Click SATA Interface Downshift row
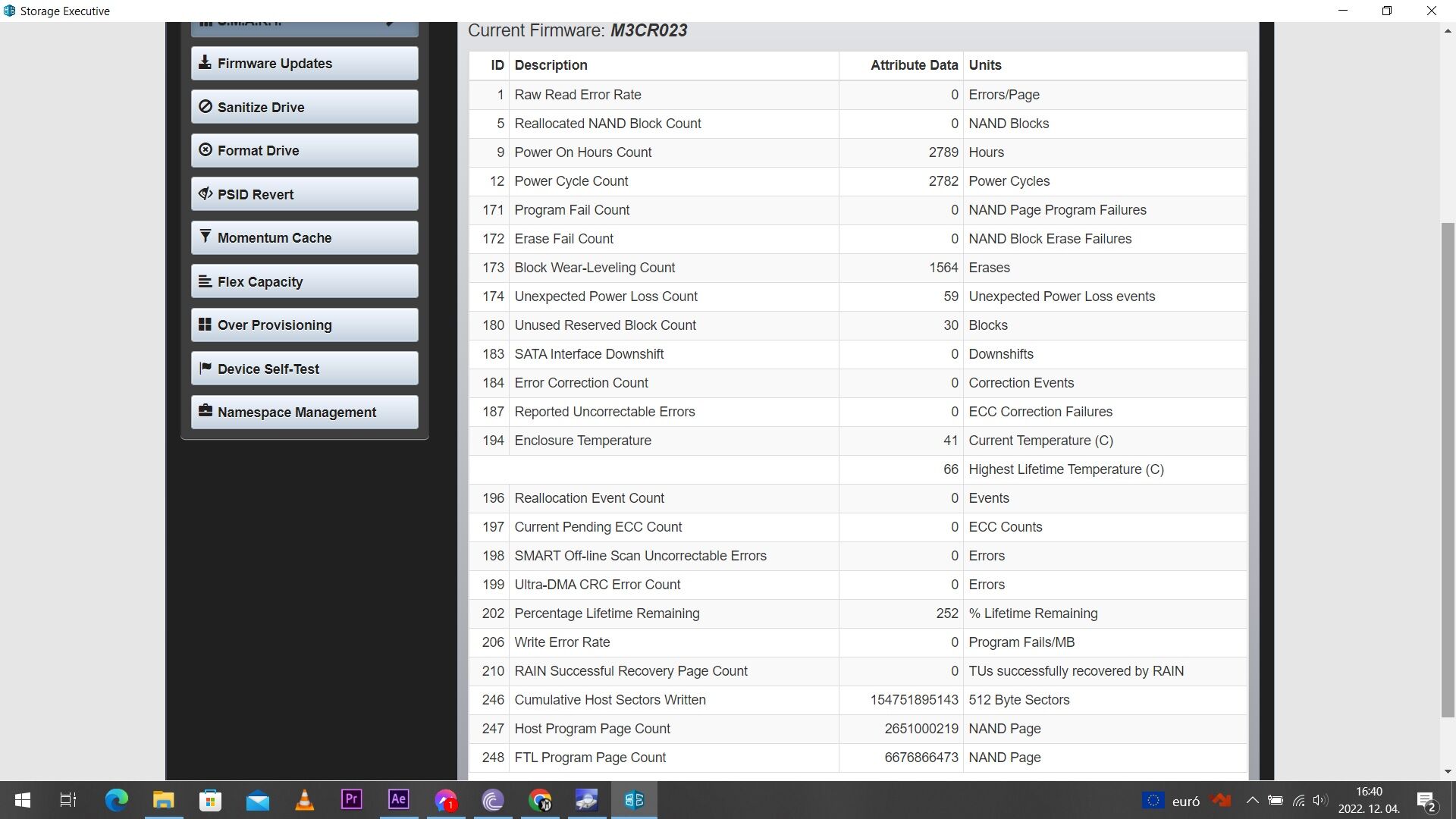This screenshot has height=819, width=1456. [858, 354]
